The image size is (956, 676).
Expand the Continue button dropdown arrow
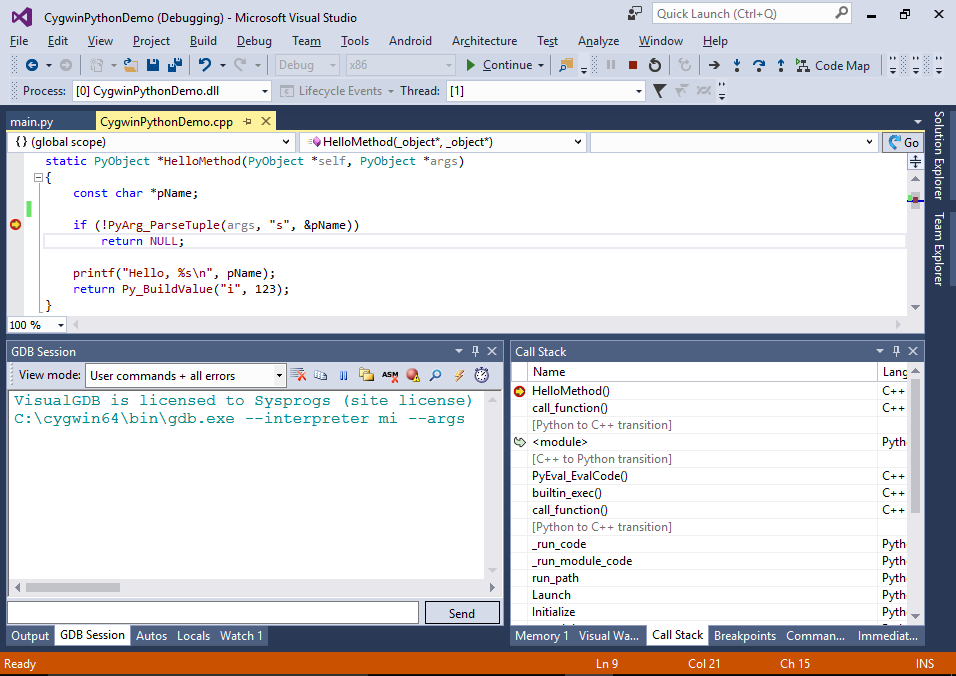(541, 65)
